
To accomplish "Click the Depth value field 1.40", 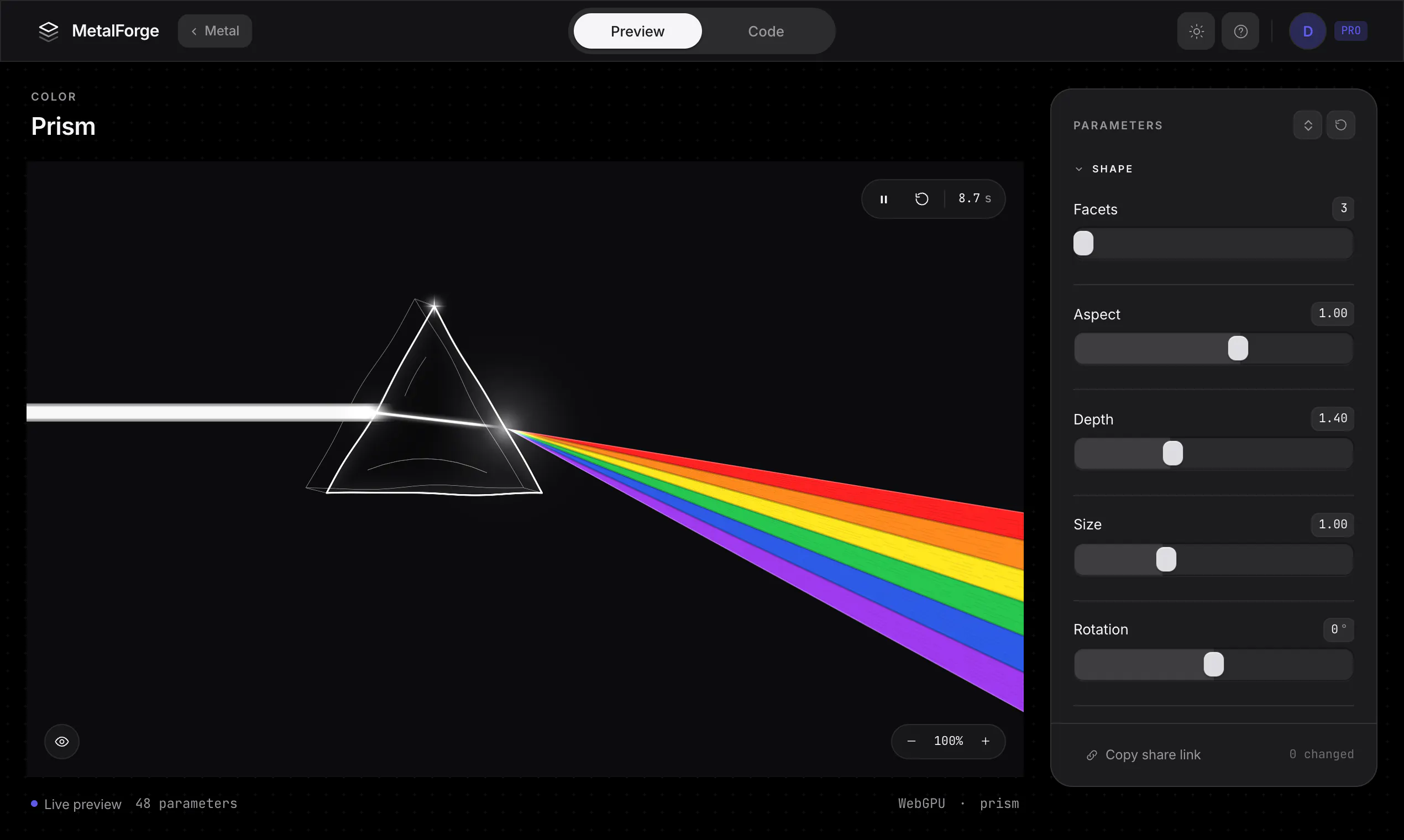I will click(x=1333, y=418).
